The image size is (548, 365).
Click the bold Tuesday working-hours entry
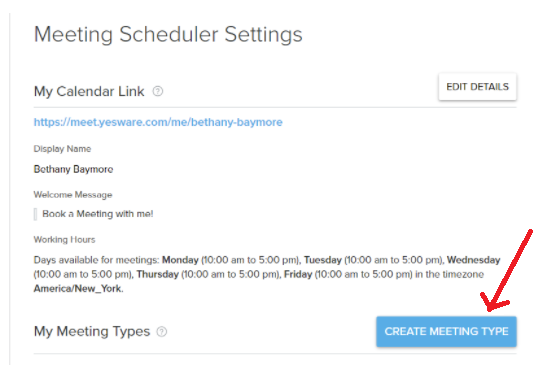pyautogui.click(x=323, y=260)
